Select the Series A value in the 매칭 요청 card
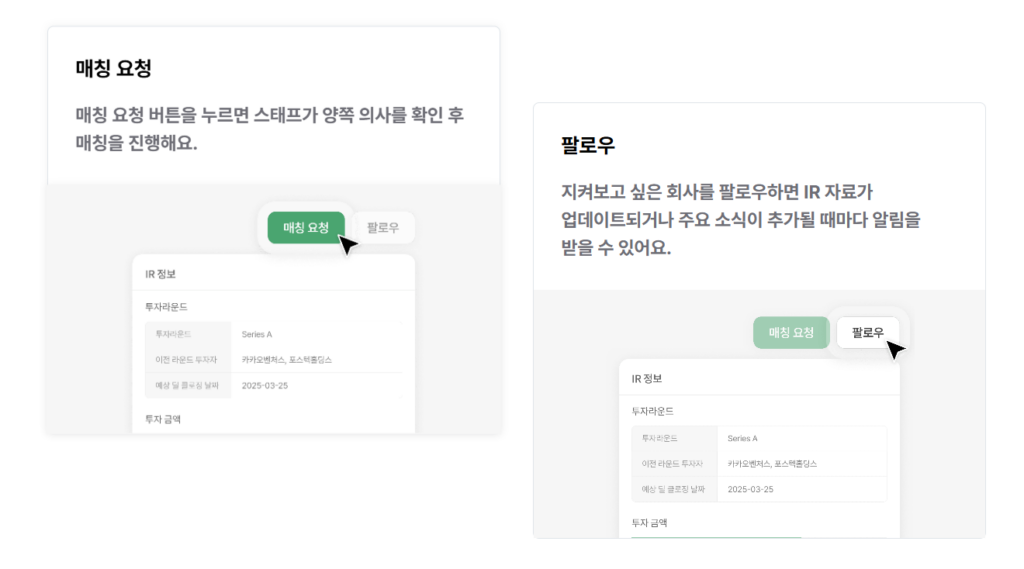 257,334
